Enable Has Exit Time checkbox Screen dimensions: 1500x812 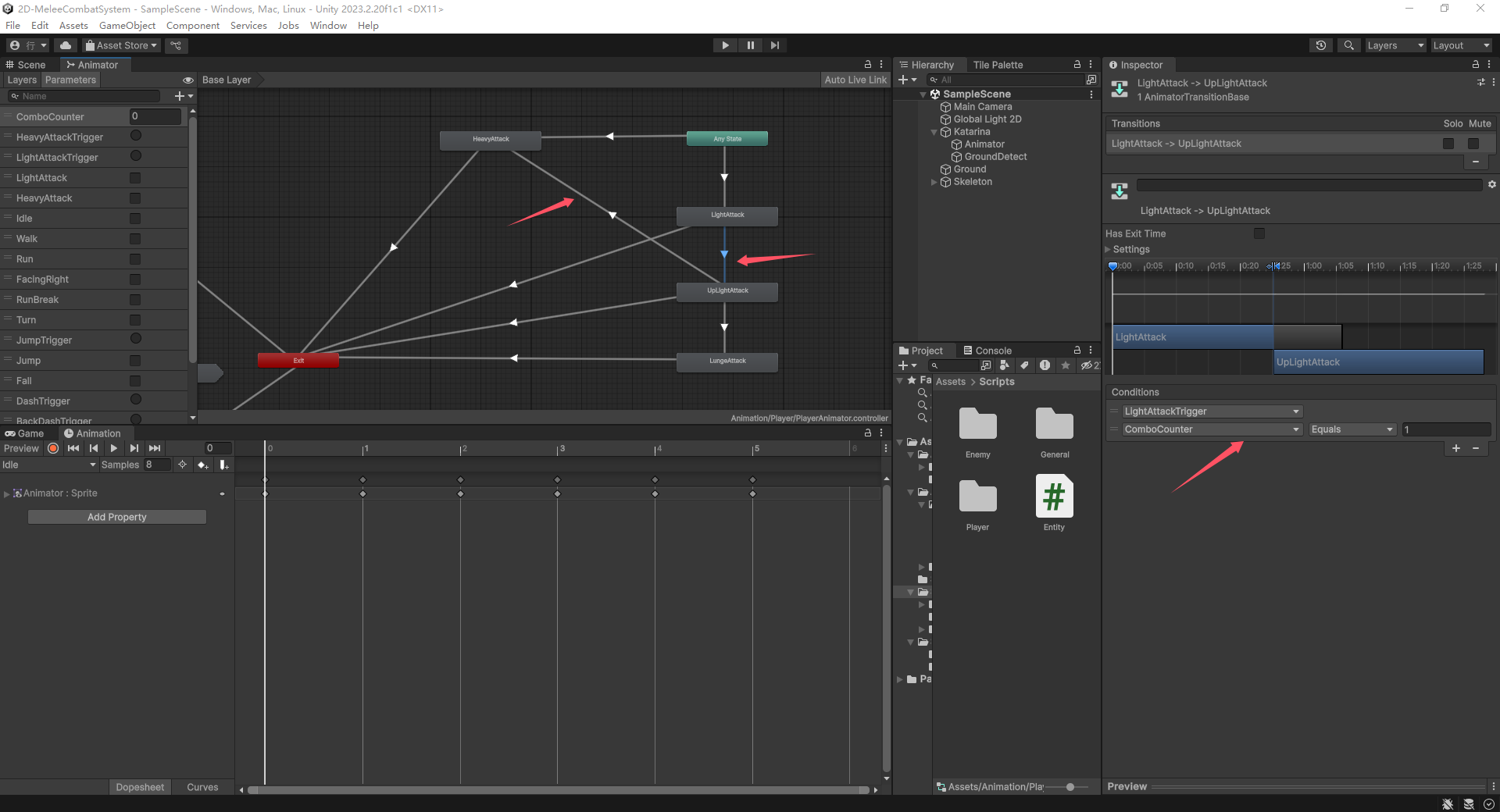point(1259,233)
